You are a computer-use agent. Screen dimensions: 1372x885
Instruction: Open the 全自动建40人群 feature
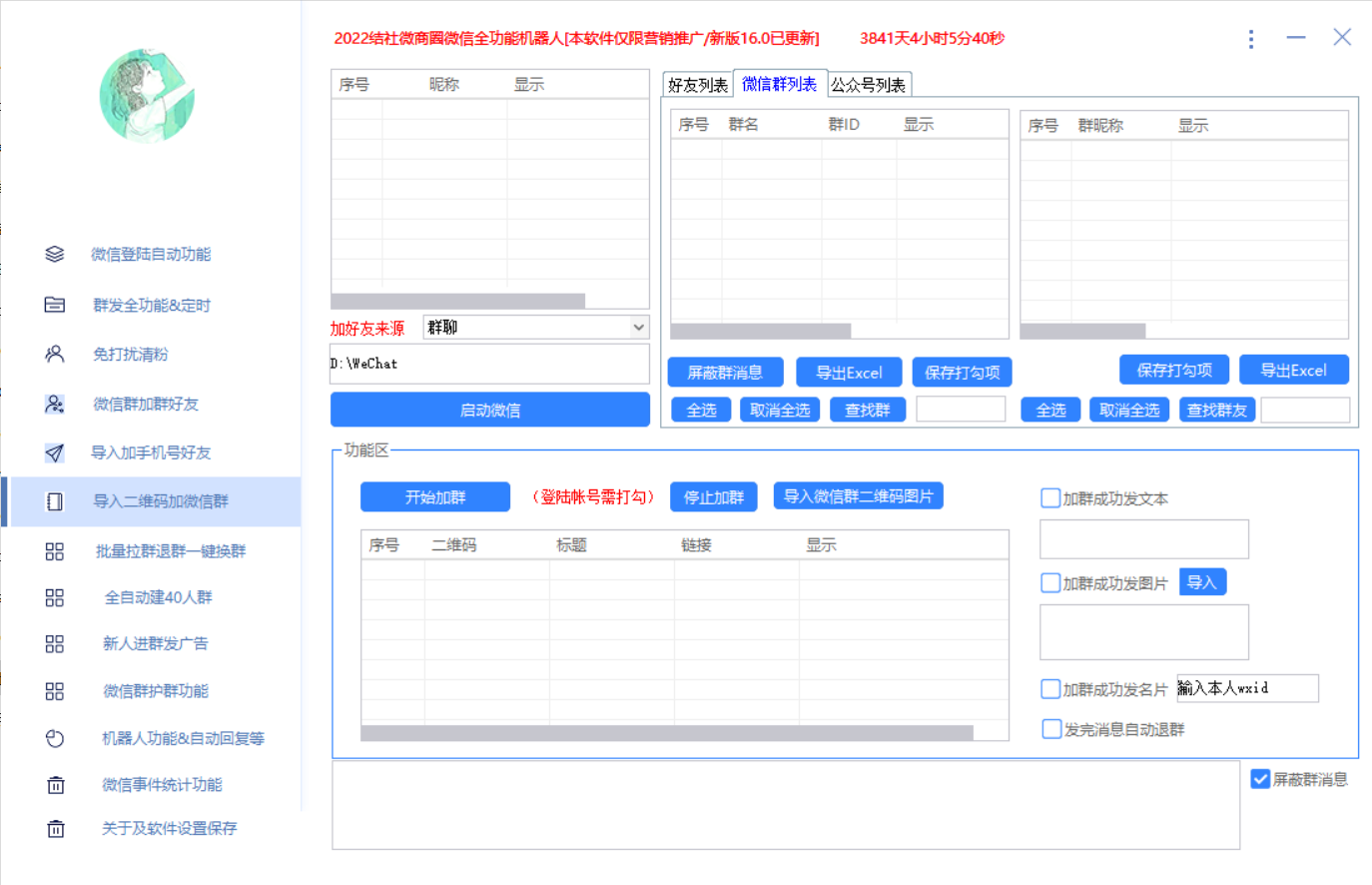[55, 596]
